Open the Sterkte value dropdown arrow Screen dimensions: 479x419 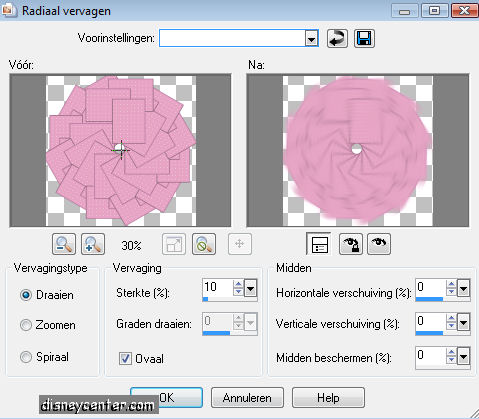pos(251,288)
